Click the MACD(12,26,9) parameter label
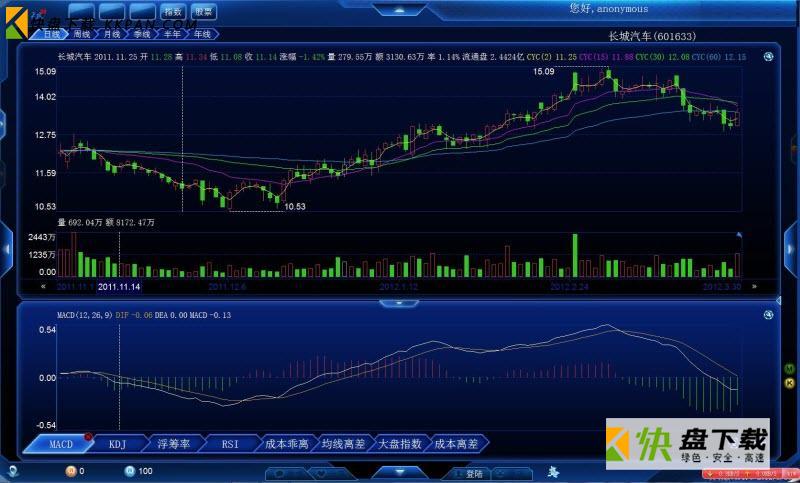Screen dimensions: 800x483 [85, 315]
